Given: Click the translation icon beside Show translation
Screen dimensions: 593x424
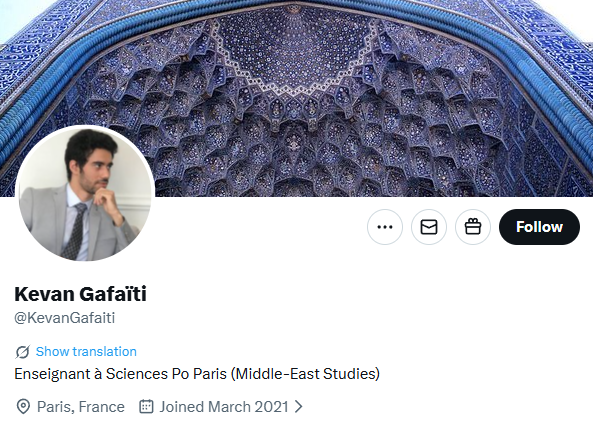Looking at the screenshot, I should point(22,352).
